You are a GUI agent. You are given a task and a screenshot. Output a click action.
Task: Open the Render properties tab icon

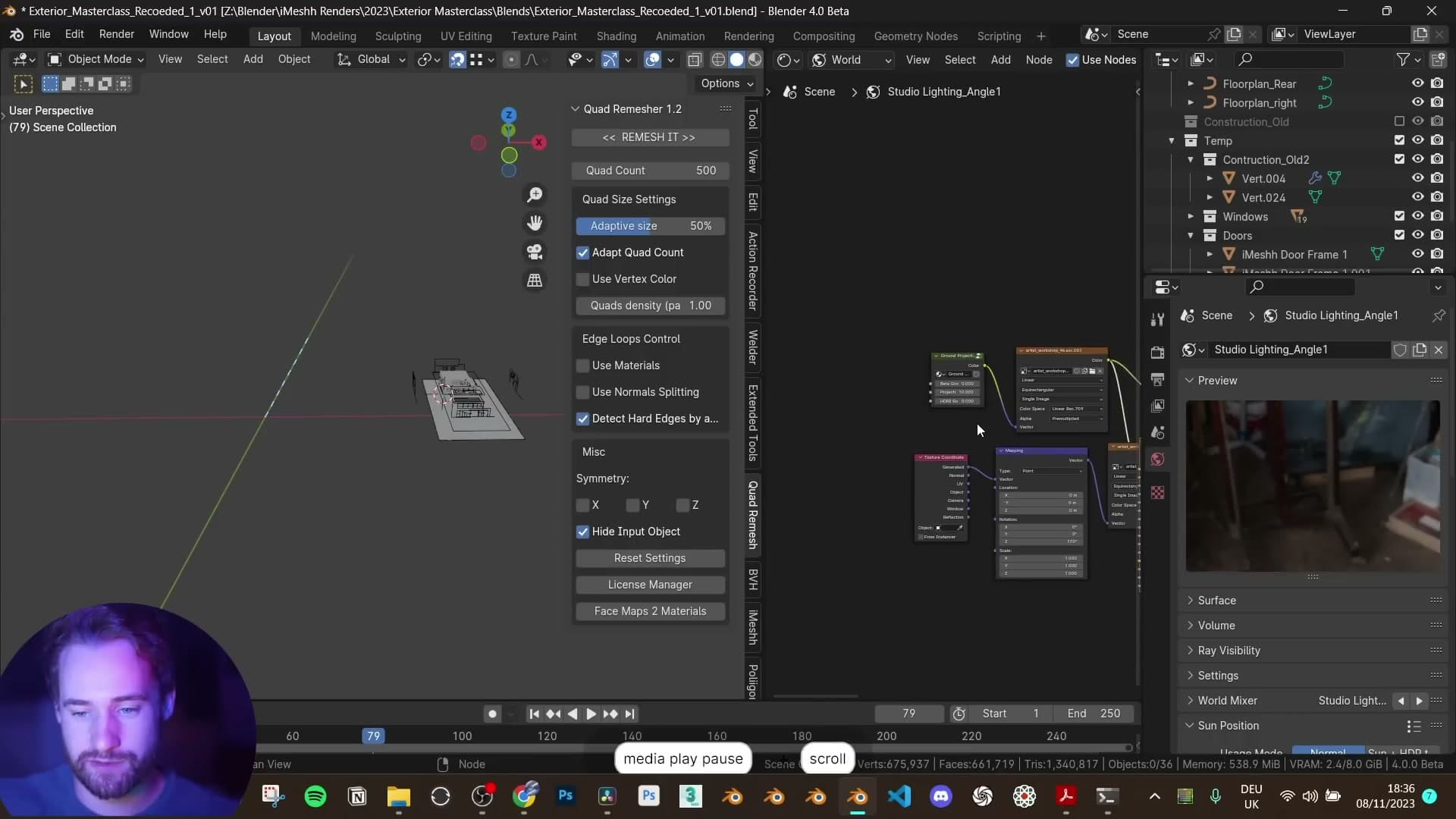tap(1157, 353)
